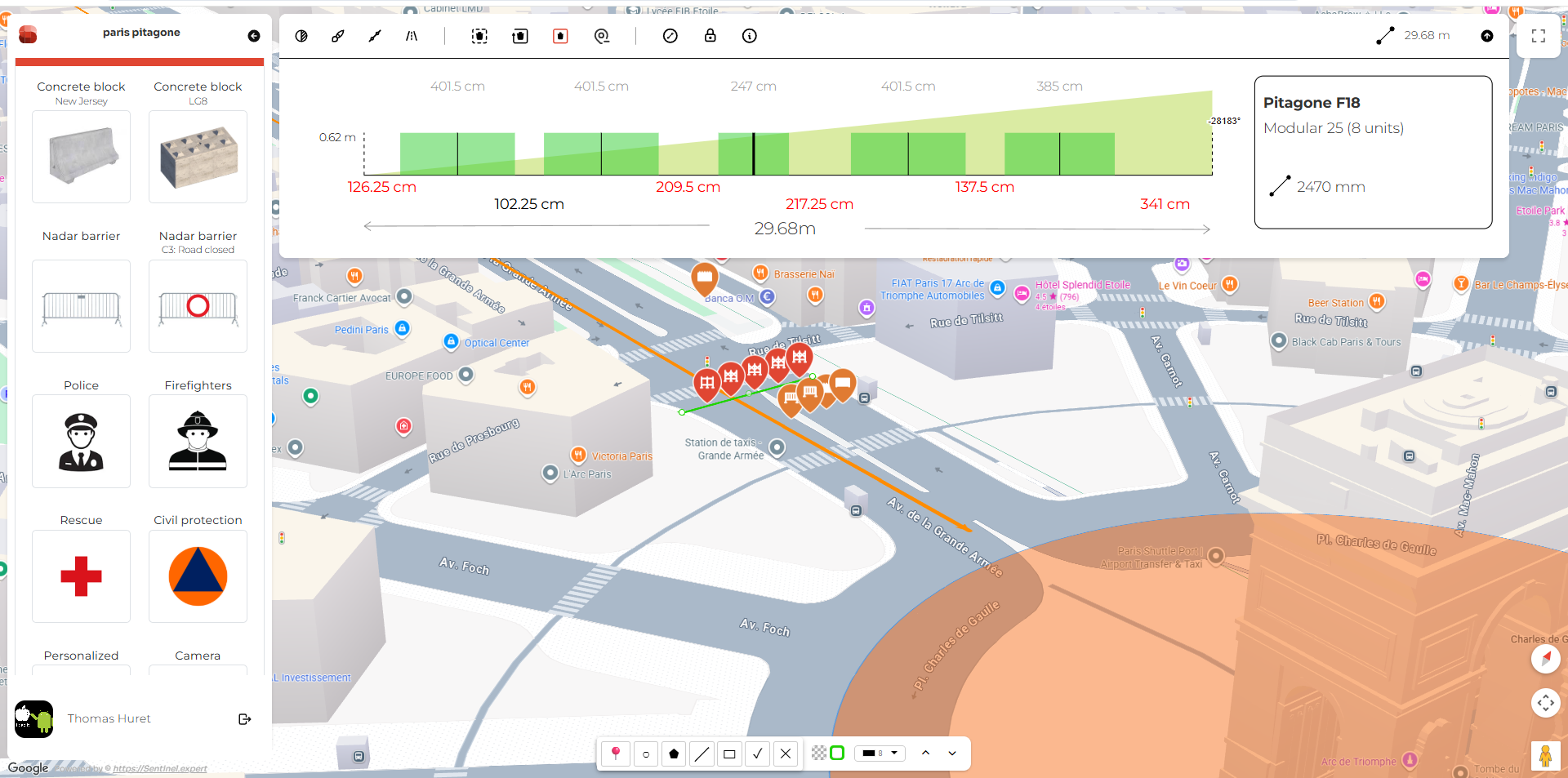Open the Sentinel.expert link

[160, 768]
